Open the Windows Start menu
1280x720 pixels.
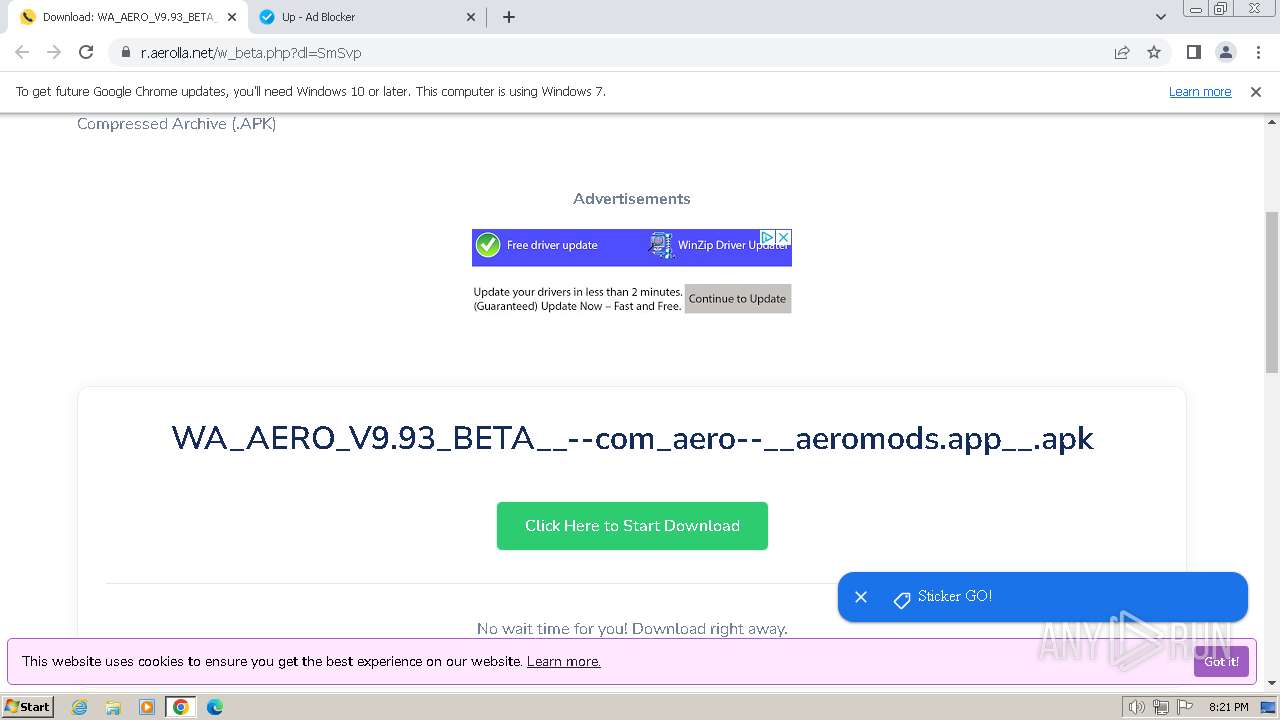(x=28, y=706)
